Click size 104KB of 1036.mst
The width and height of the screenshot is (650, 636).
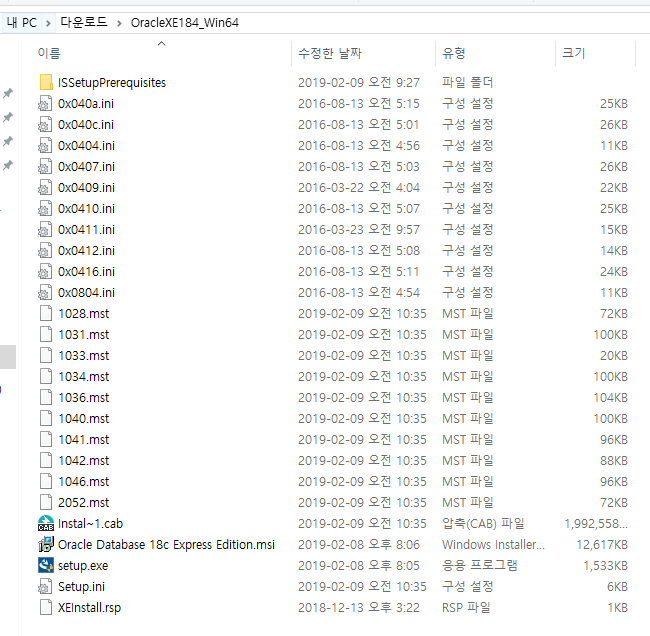pyautogui.click(x=611, y=398)
